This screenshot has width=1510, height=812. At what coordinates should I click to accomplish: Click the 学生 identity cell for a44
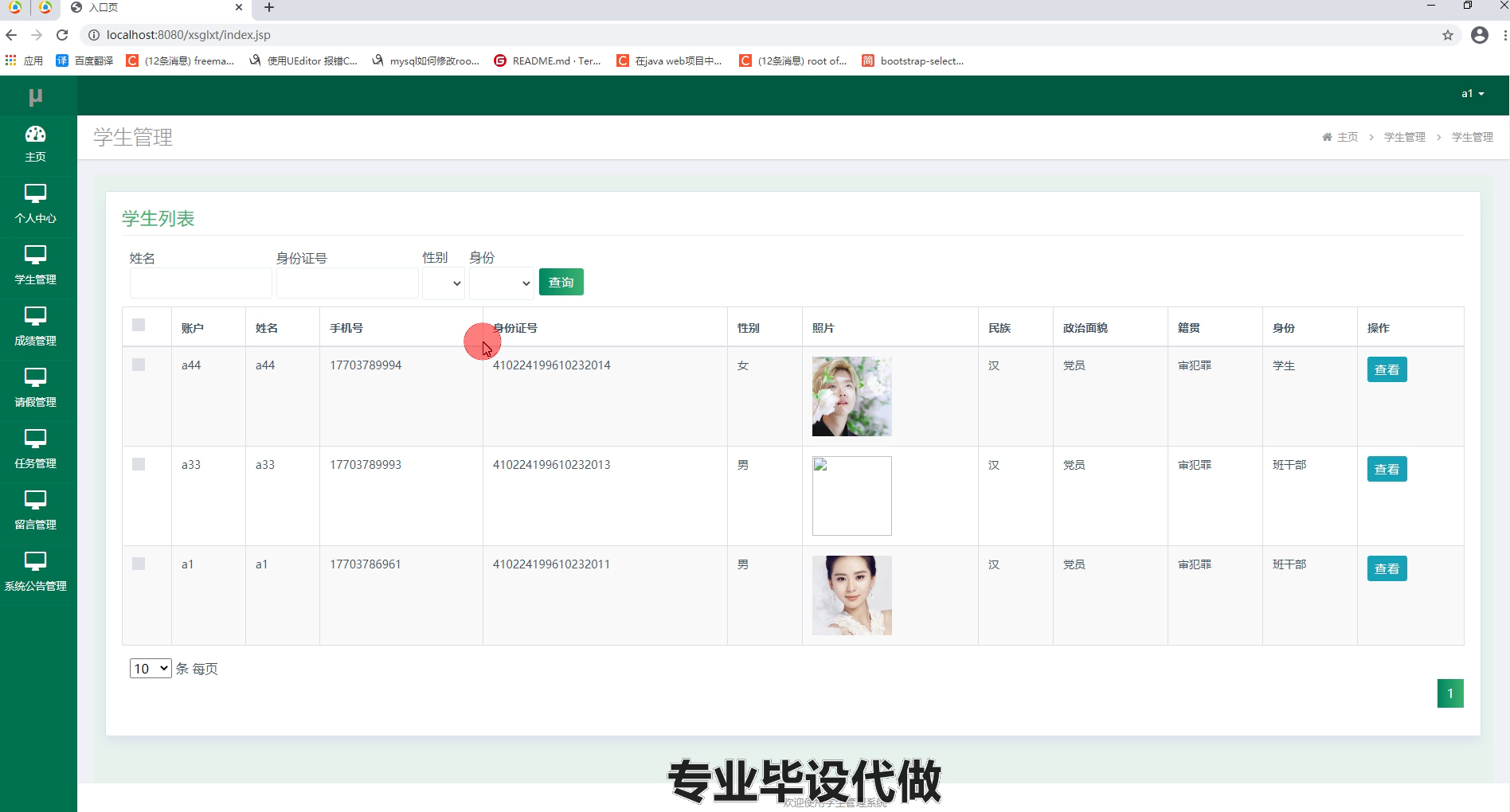(x=1284, y=365)
